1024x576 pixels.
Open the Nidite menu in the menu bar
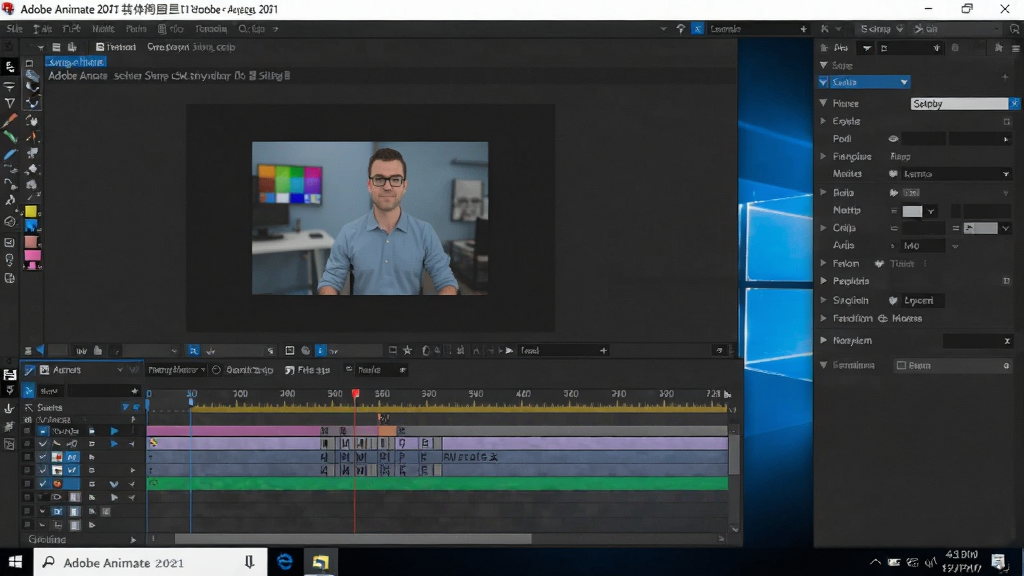click(103, 29)
